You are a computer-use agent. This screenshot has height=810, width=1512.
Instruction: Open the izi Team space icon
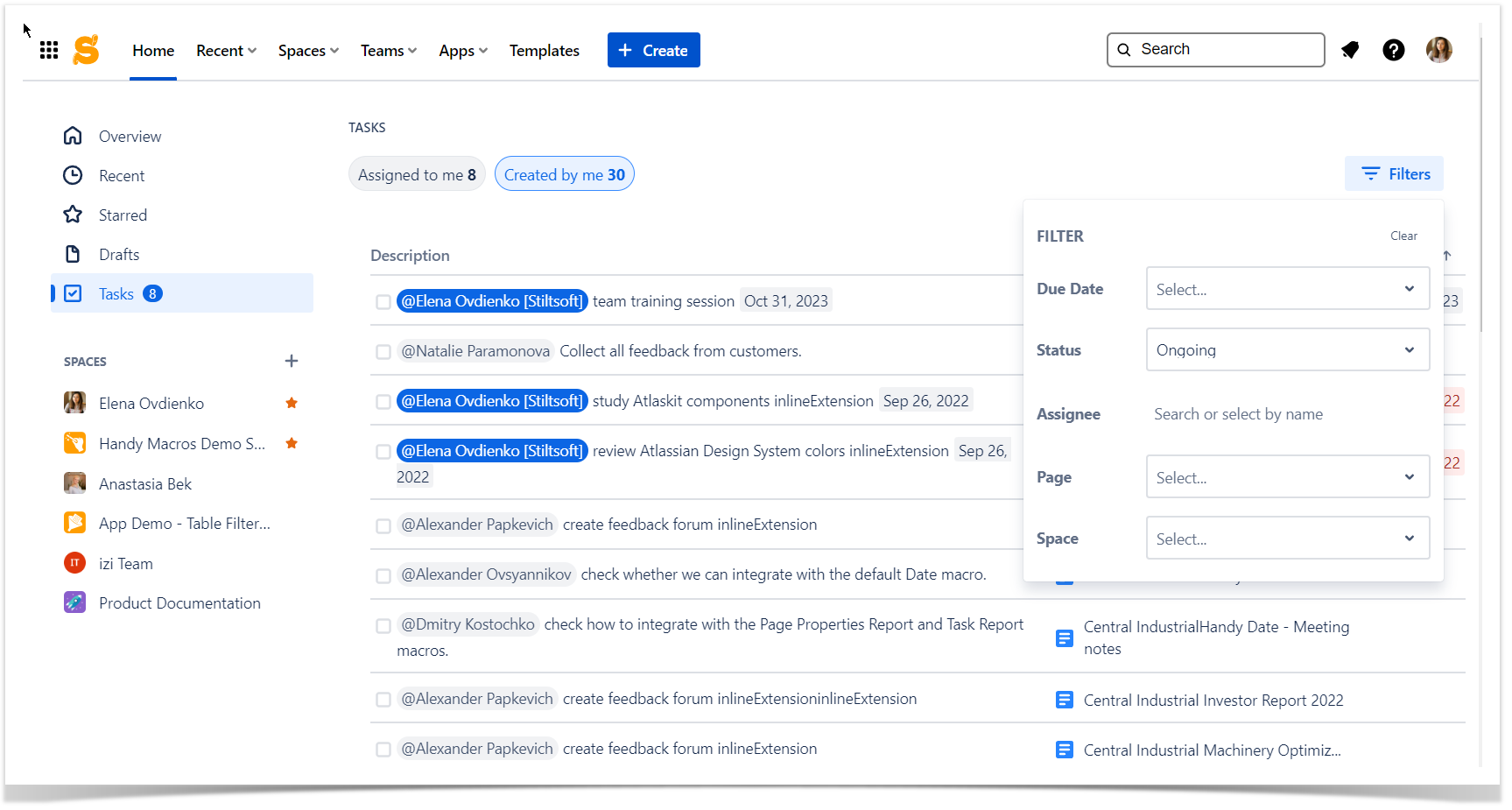[x=75, y=563]
